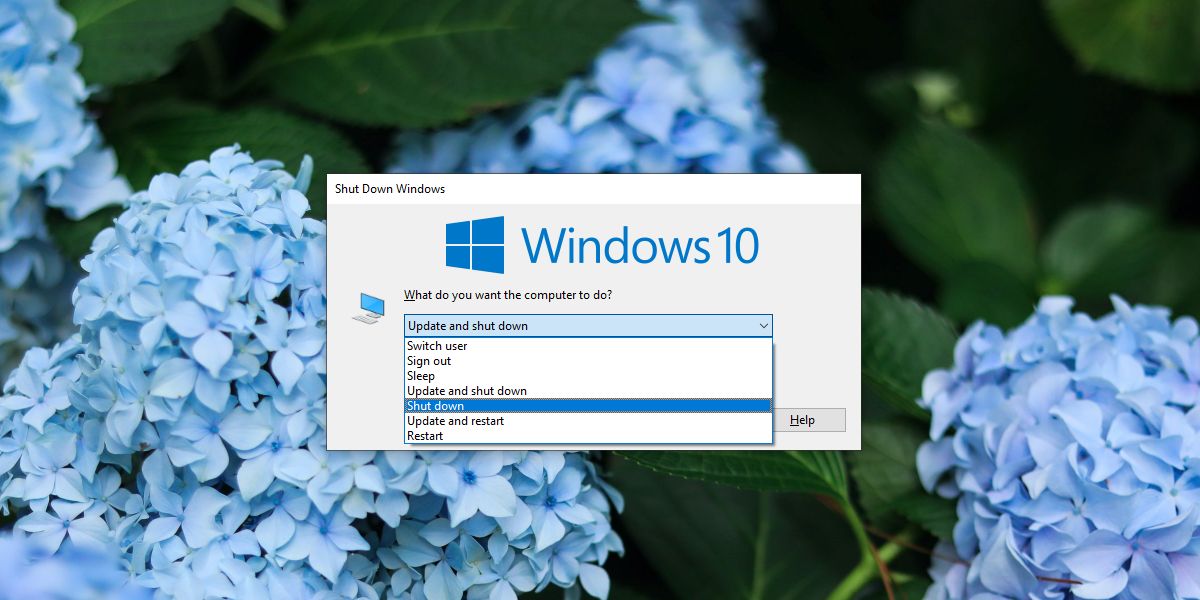This screenshot has height=600, width=1200.
Task: Click the What do you want label
Action: pos(508,295)
